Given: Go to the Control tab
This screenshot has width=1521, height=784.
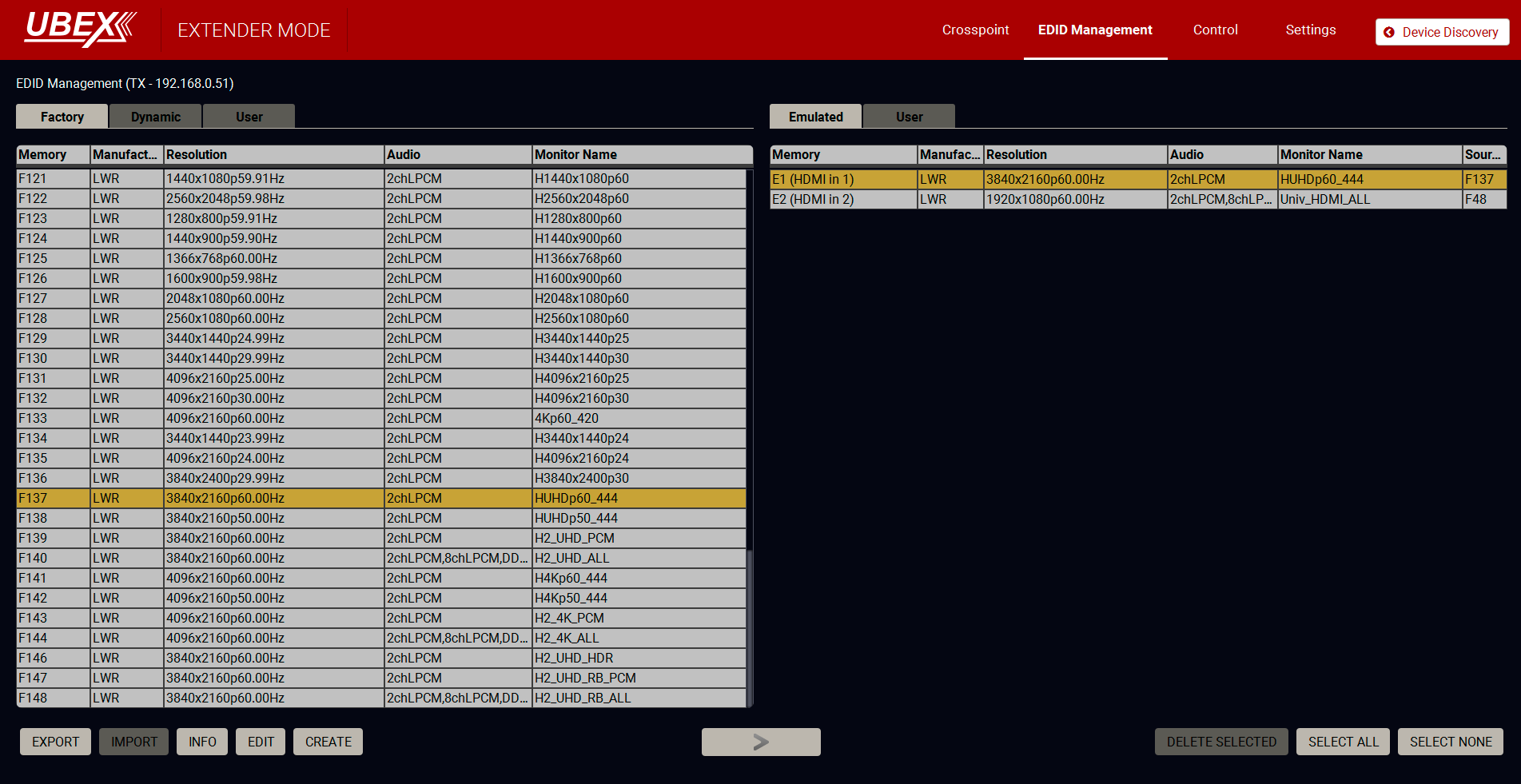Looking at the screenshot, I should [x=1215, y=30].
